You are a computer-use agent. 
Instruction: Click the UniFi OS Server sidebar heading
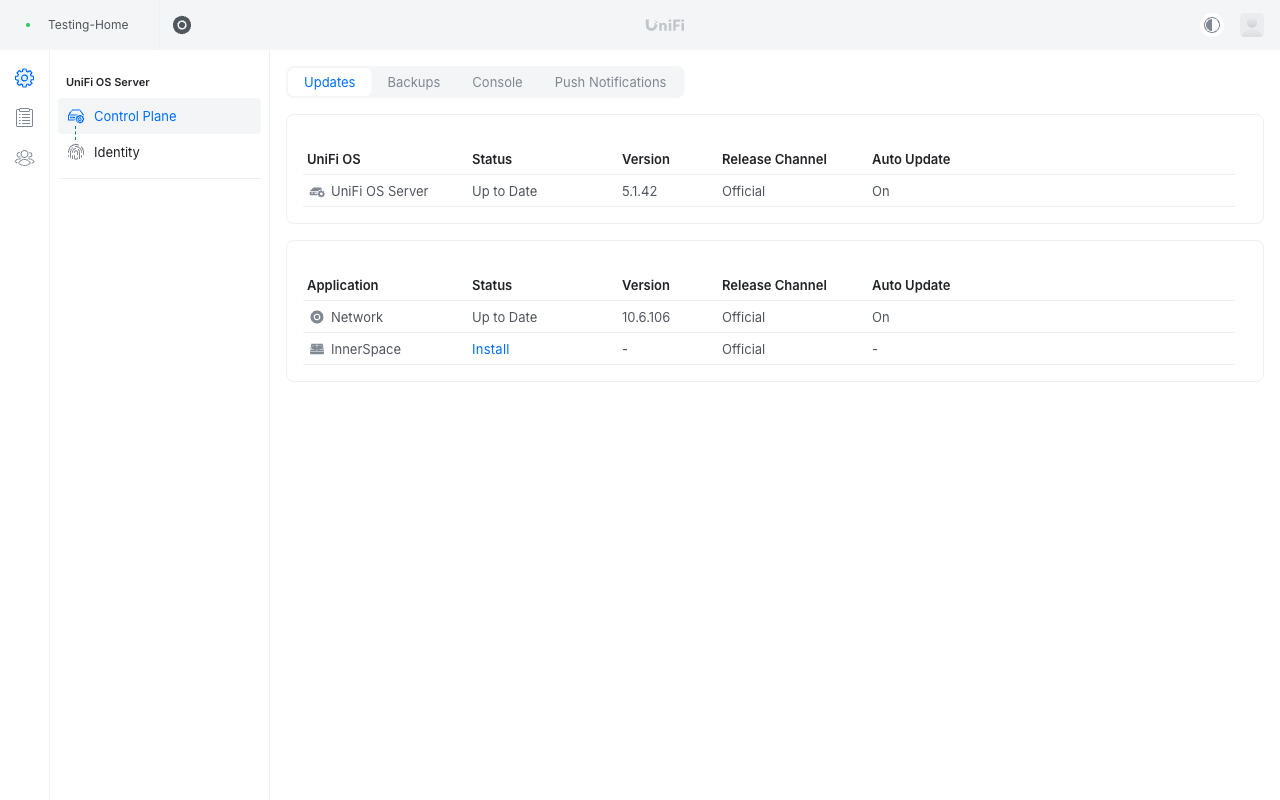coord(108,82)
